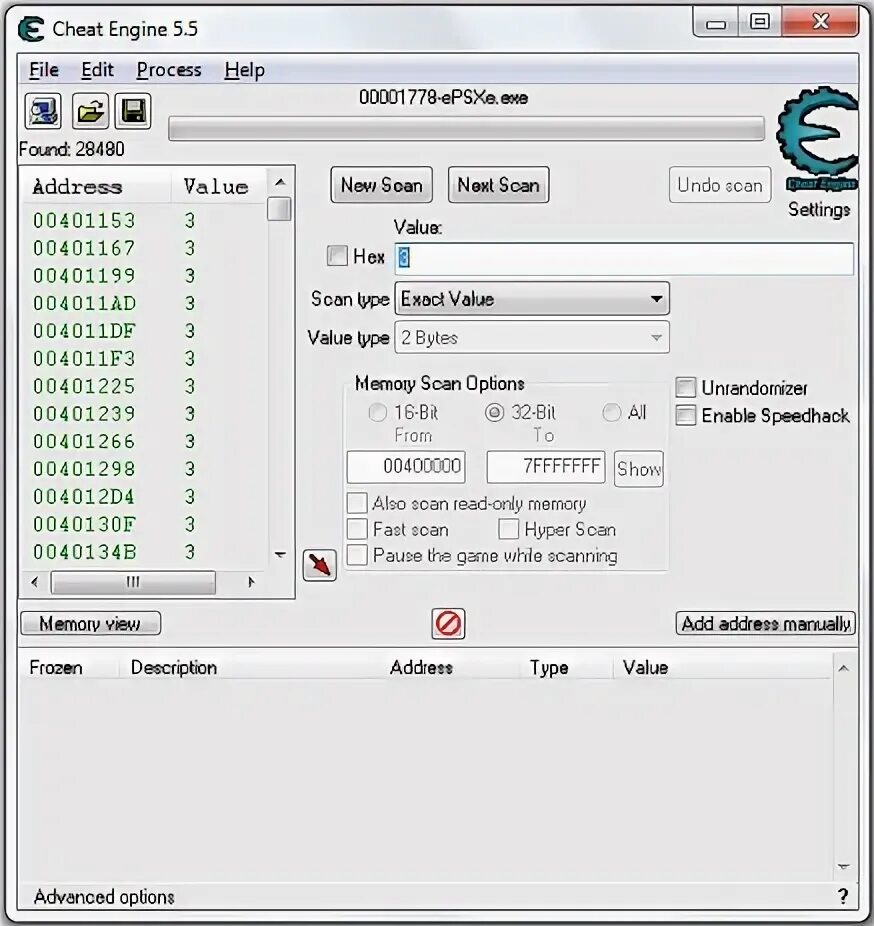Open the File menu
Viewport: 874px width, 926px height.
(x=44, y=70)
